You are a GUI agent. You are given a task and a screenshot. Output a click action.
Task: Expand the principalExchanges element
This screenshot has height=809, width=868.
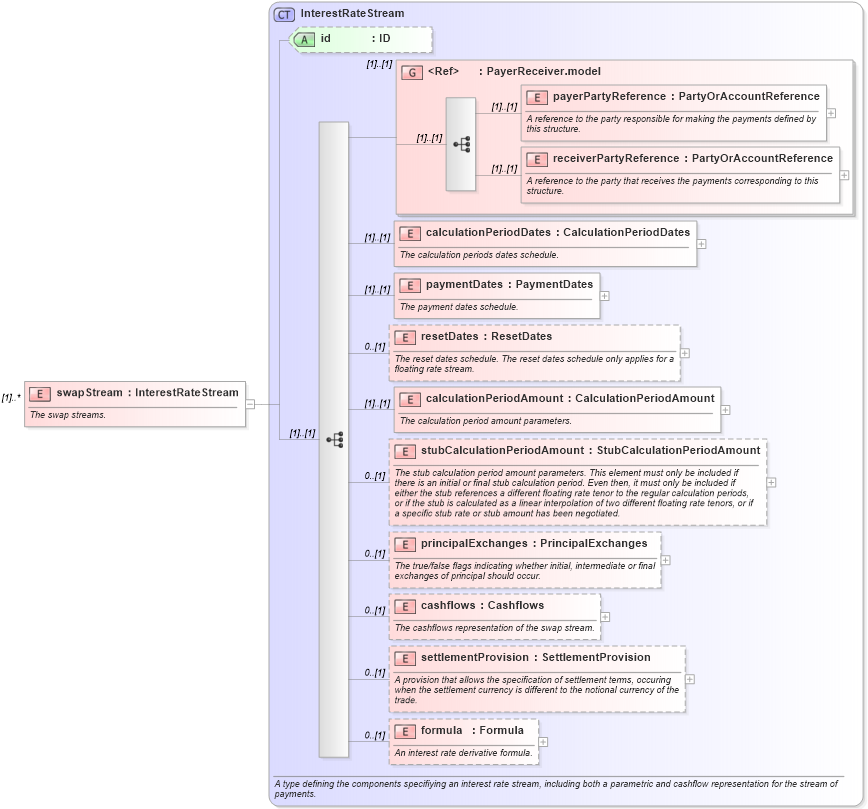point(665,560)
